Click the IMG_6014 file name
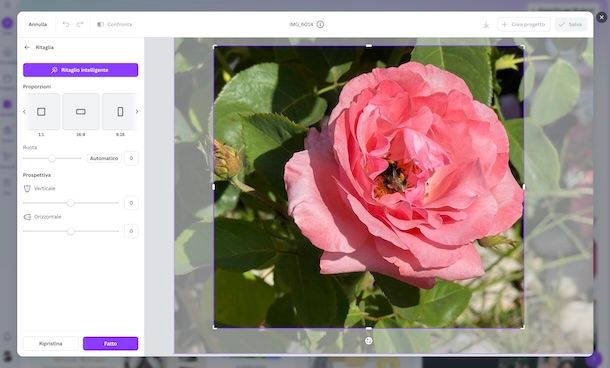 point(301,24)
